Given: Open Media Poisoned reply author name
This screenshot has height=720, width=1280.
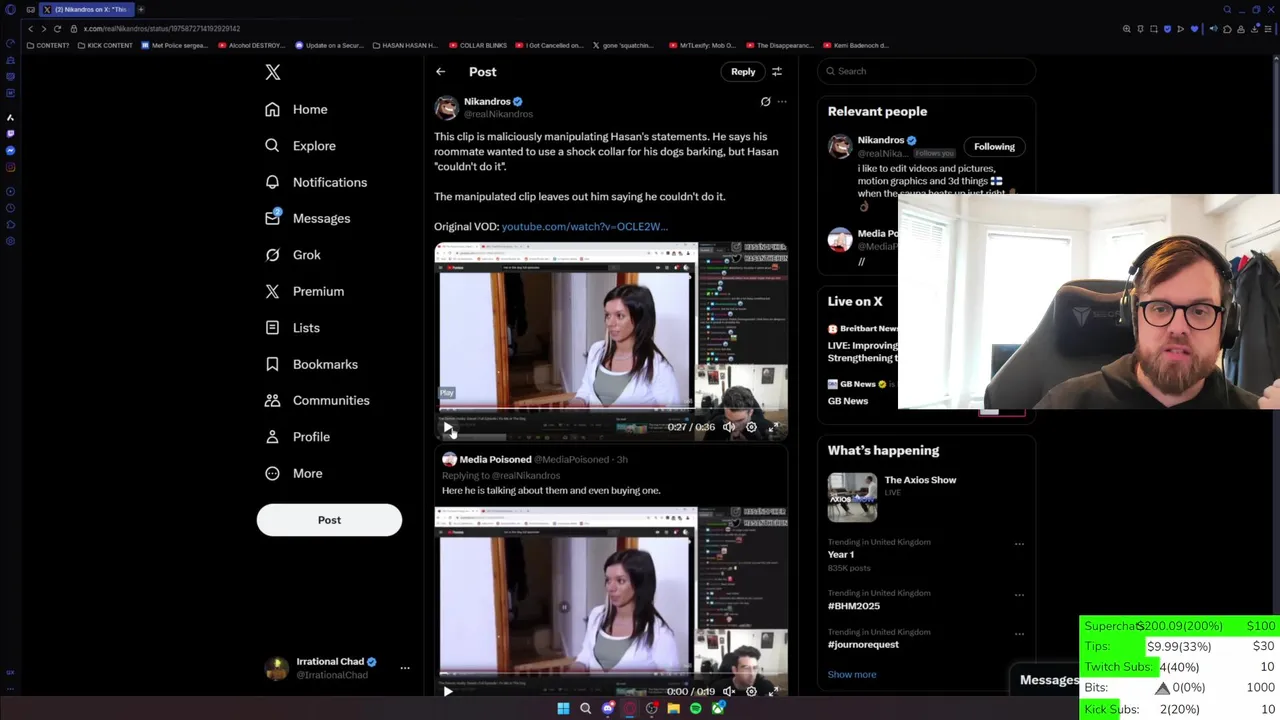Looking at the screenshot, I should [x=495, y=459].
